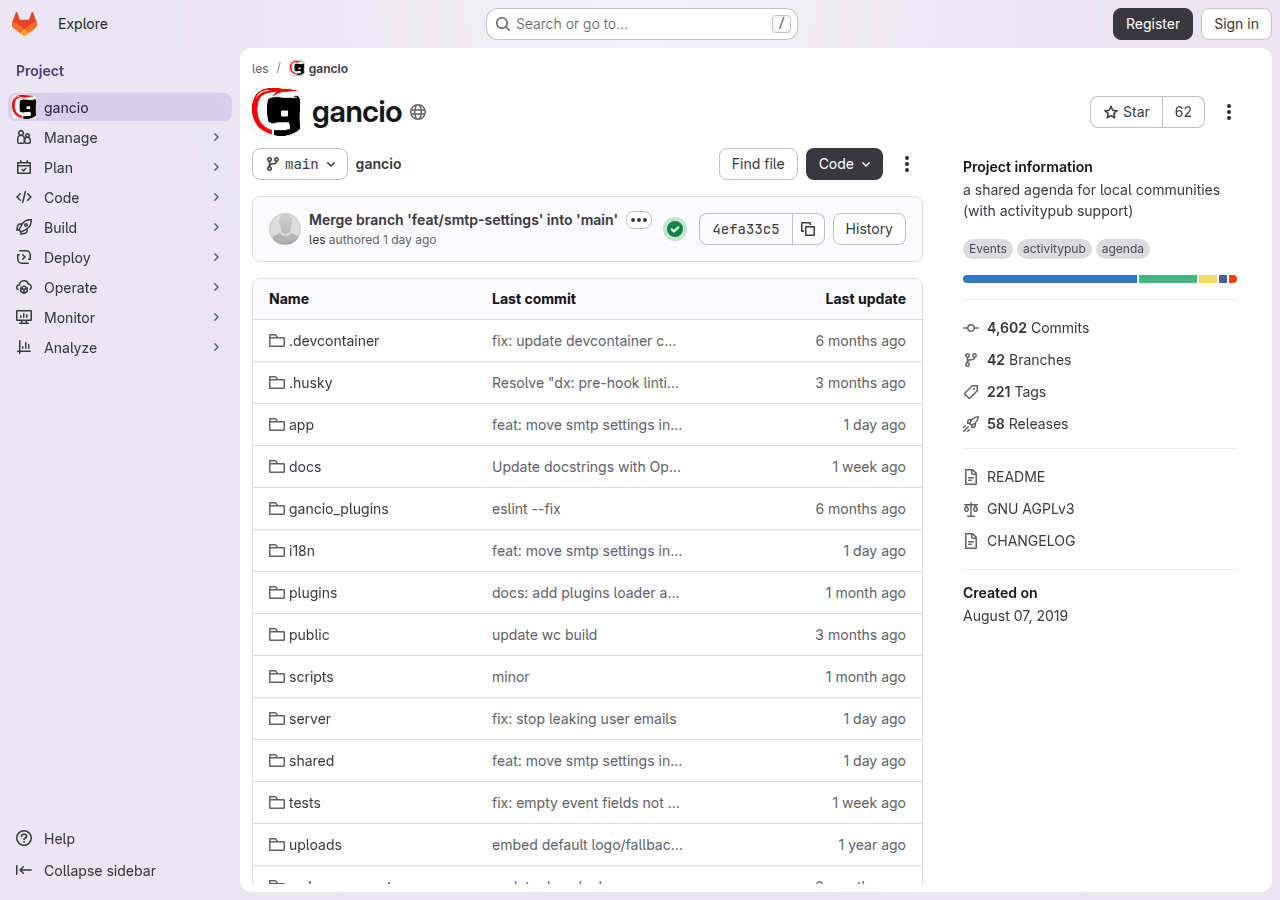Expand the Analyze sidebar menu

(x=120, y=348)
